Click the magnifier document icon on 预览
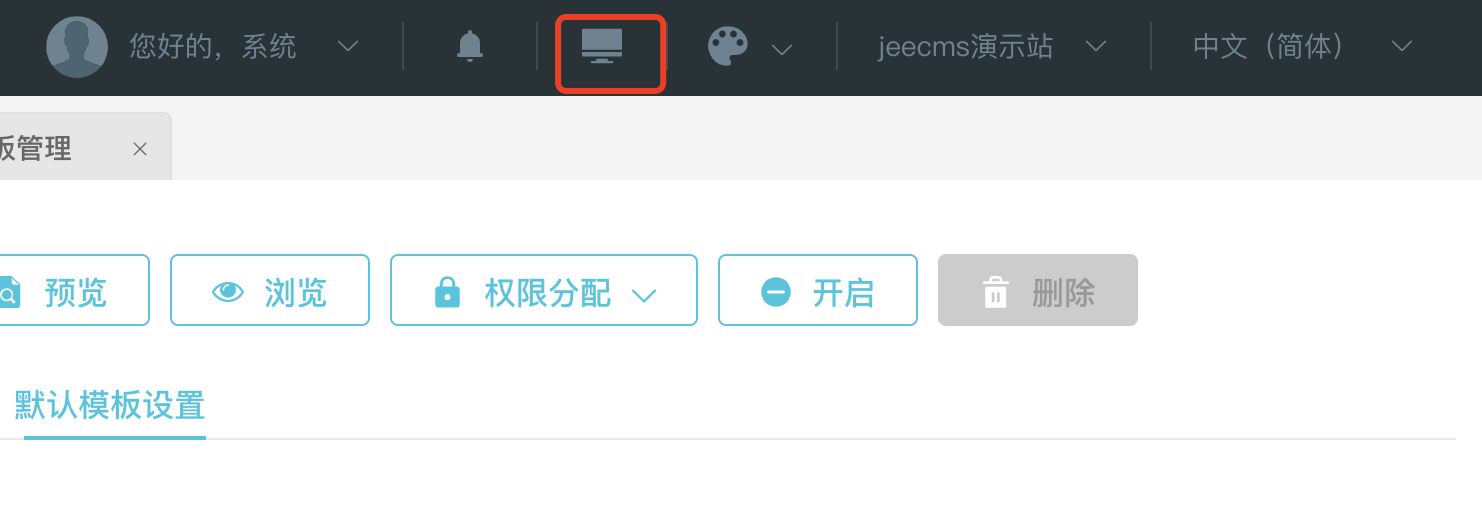Image resolution: width=1482 pixels, height=522 pixels. tap(8, 292)
